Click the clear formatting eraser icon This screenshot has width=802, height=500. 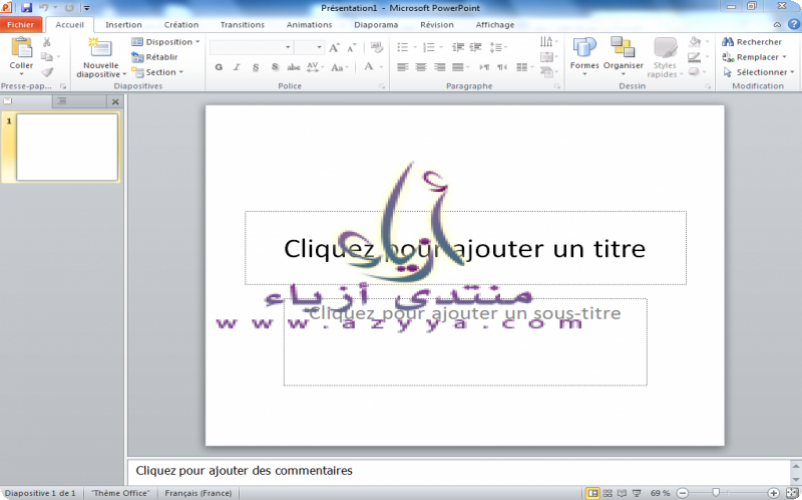click(x=377, y=47)
